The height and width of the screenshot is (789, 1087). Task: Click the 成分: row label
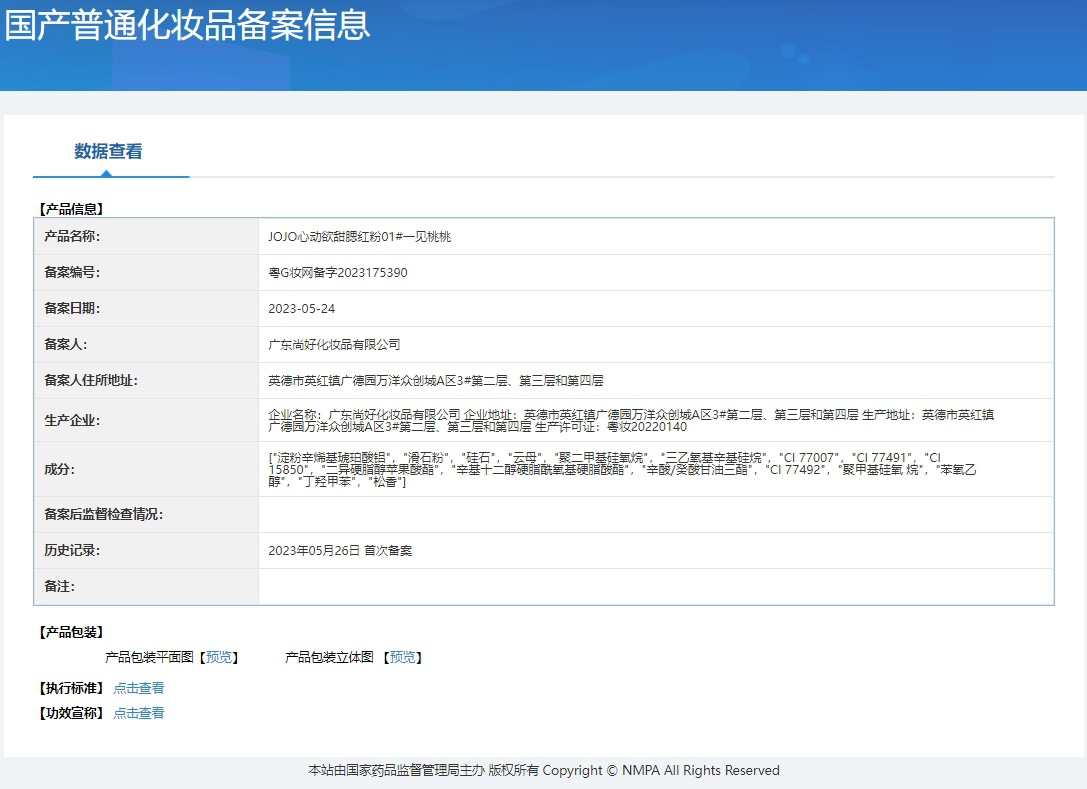pos(60,469)
